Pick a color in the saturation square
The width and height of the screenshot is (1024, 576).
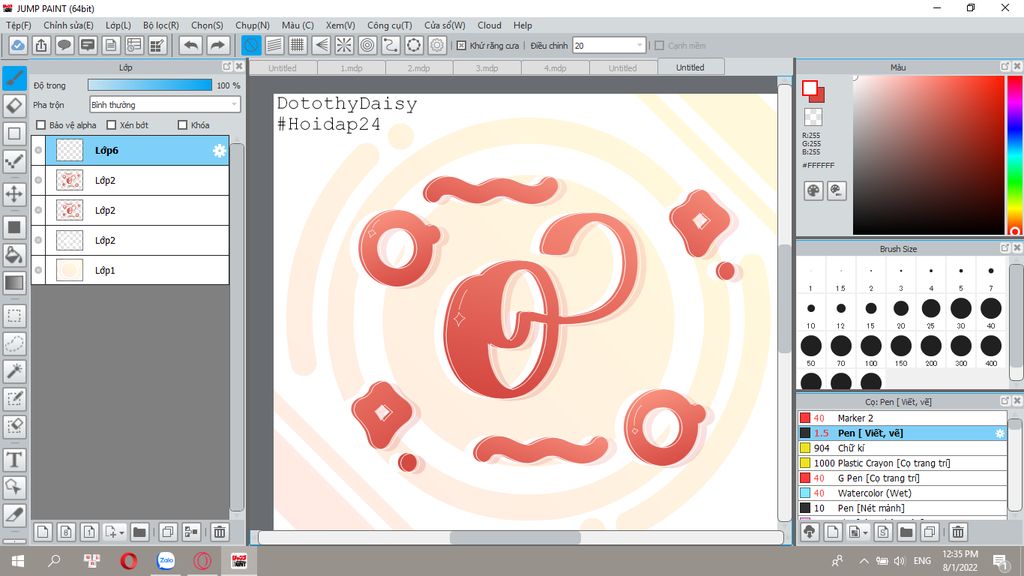pyautogui.click(x=928, y=155)
